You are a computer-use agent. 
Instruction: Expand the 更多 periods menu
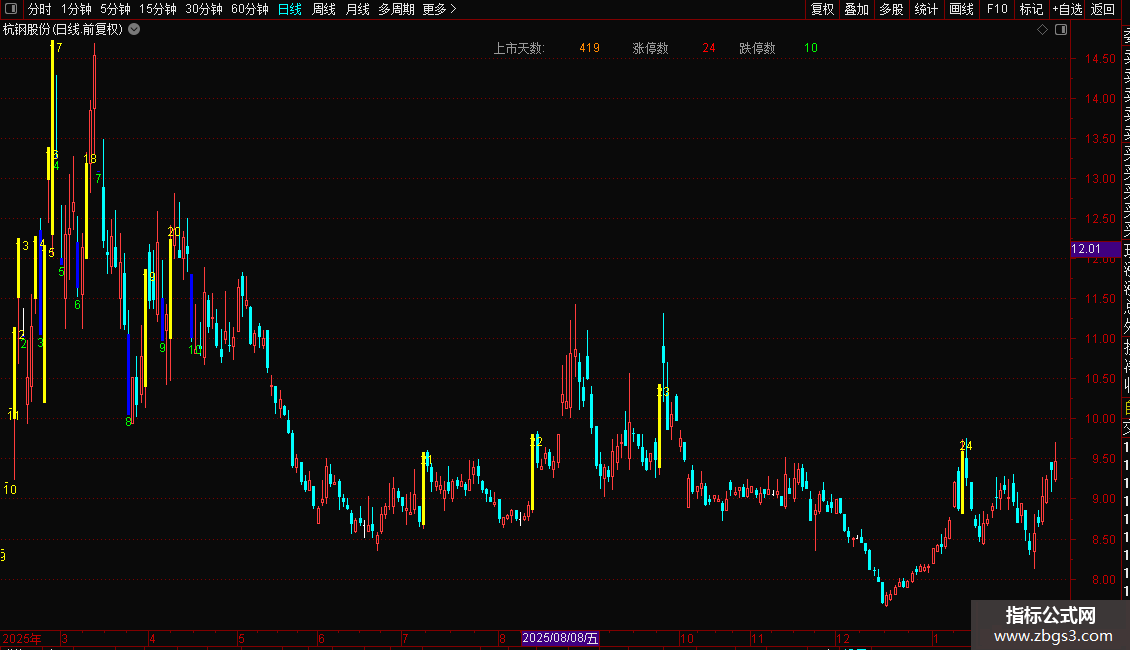coord(440,9)
